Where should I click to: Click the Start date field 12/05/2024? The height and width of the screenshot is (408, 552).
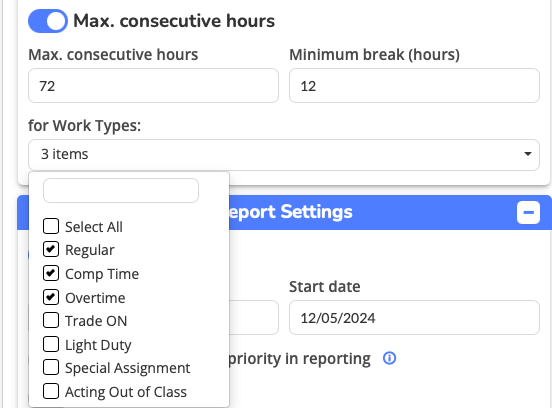[414, 318]
